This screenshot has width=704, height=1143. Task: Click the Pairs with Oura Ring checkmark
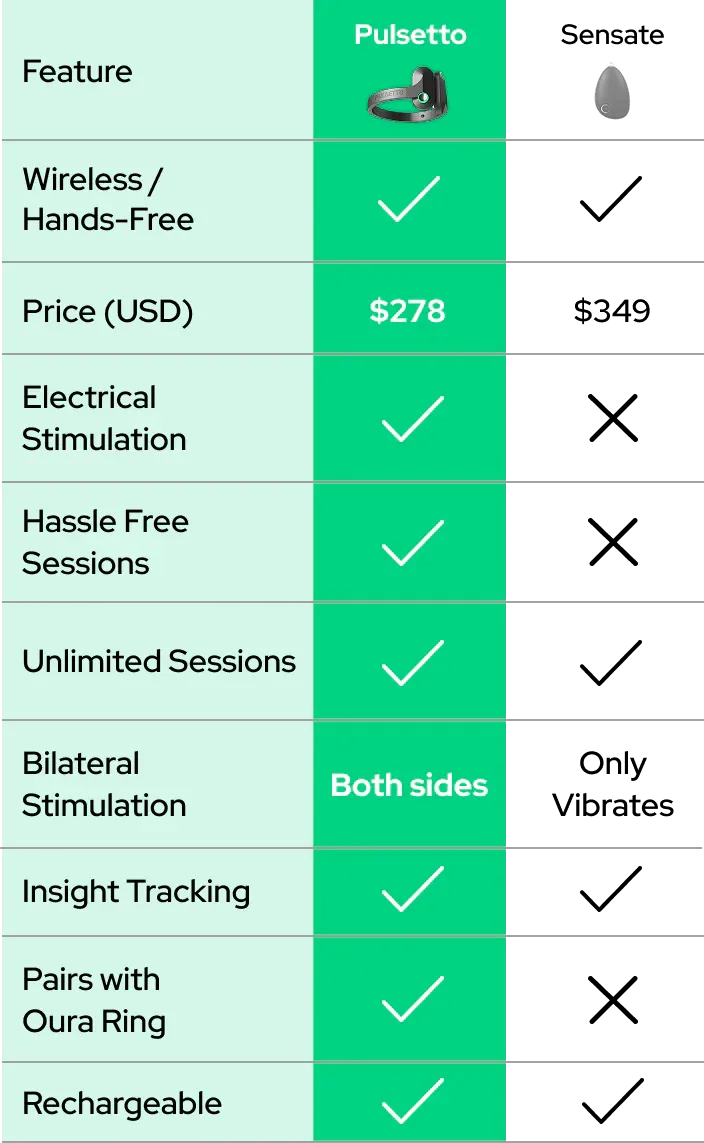click(x=410, y=999)
